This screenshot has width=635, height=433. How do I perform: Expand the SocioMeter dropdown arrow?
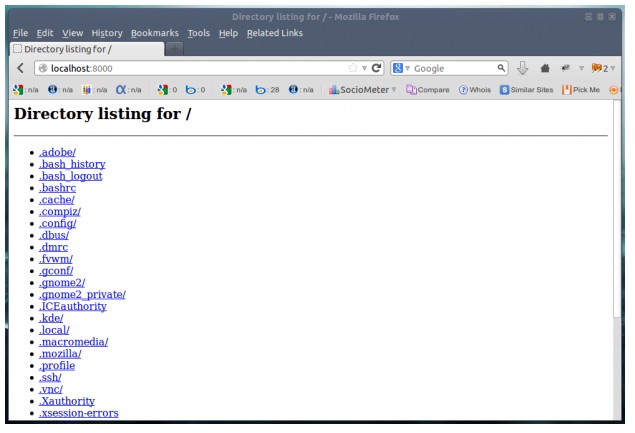click(394, 89)
